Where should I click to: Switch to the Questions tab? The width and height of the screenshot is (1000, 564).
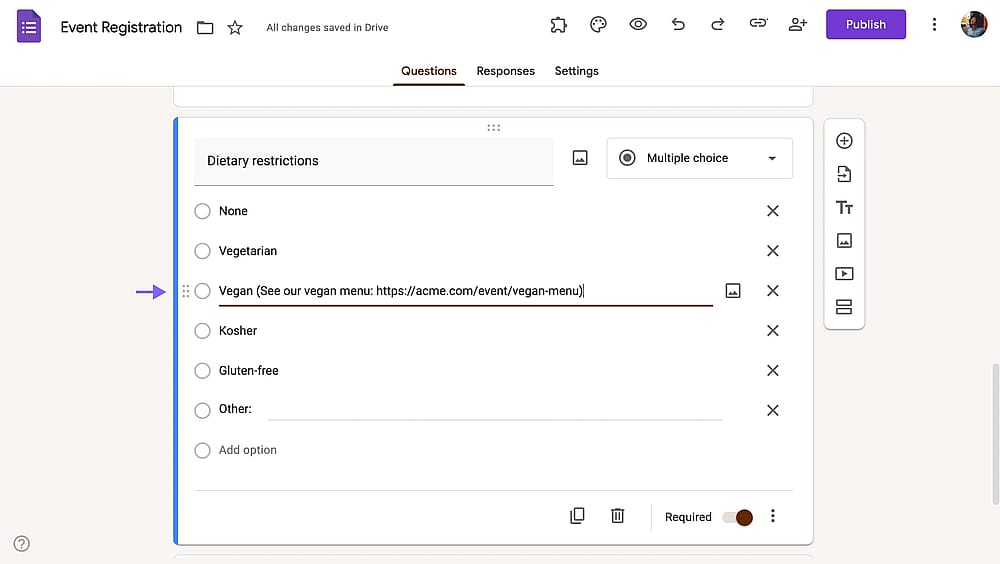tap(429, 71)
